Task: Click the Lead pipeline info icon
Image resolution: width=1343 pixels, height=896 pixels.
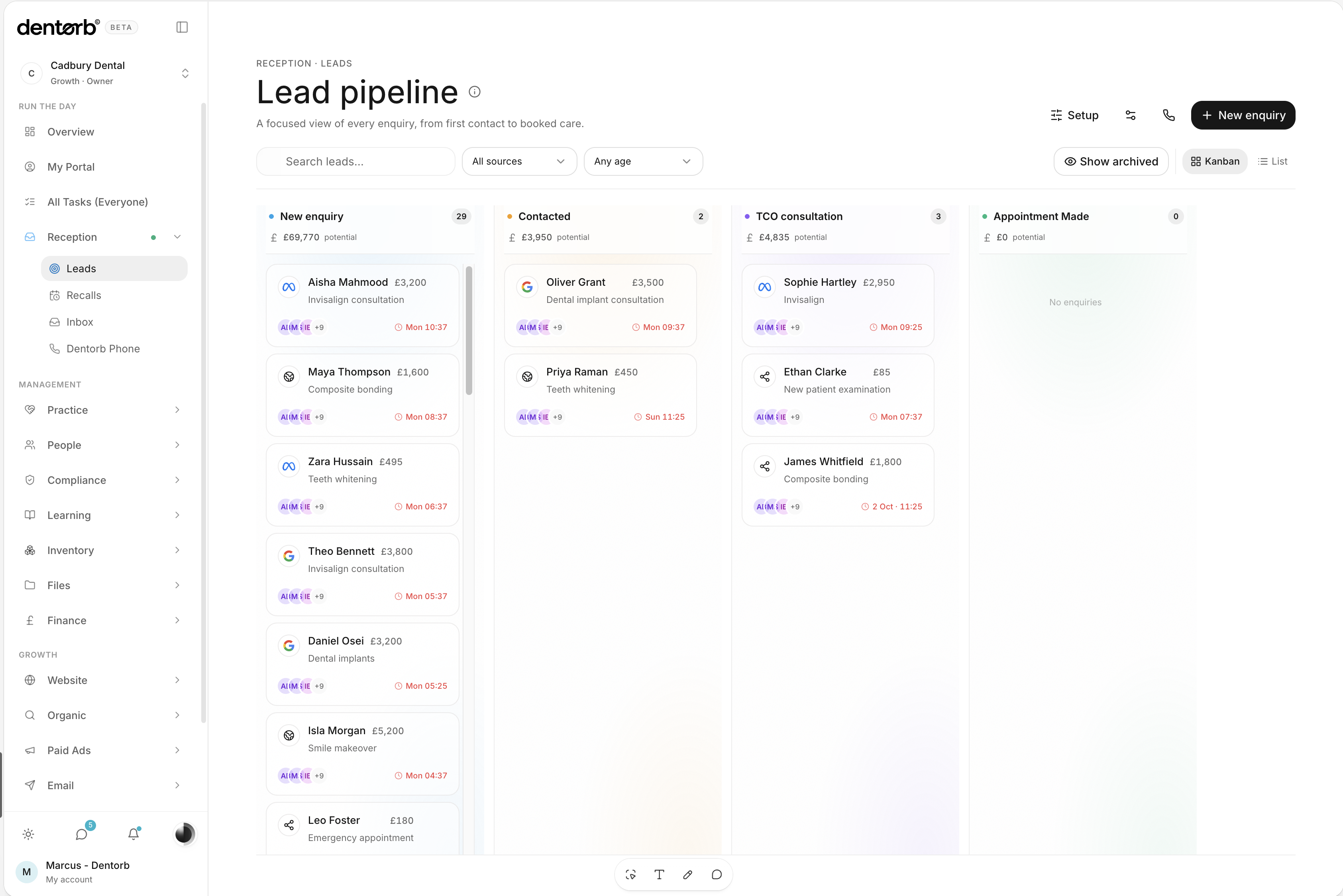Action: click(474, 91)
